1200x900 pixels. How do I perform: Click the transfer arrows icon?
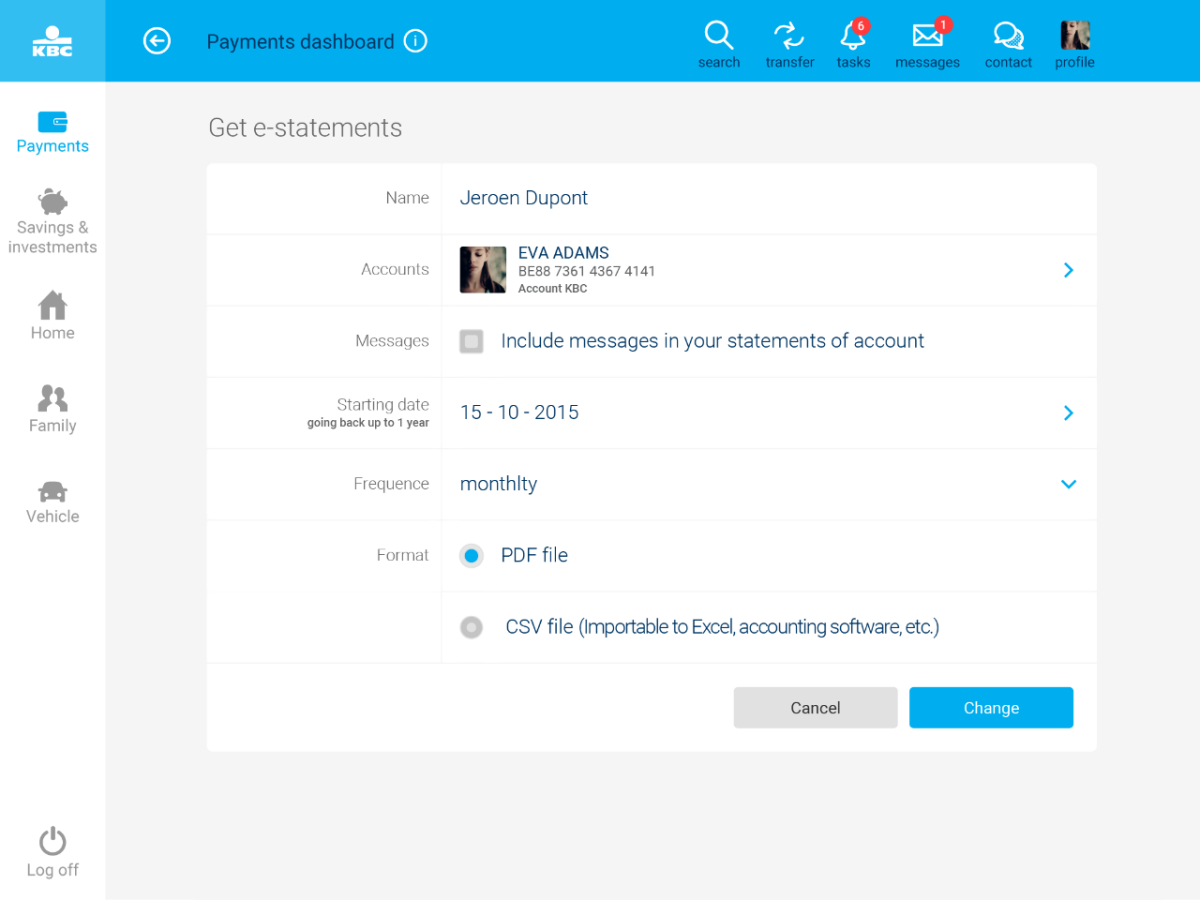click(789, 36)
